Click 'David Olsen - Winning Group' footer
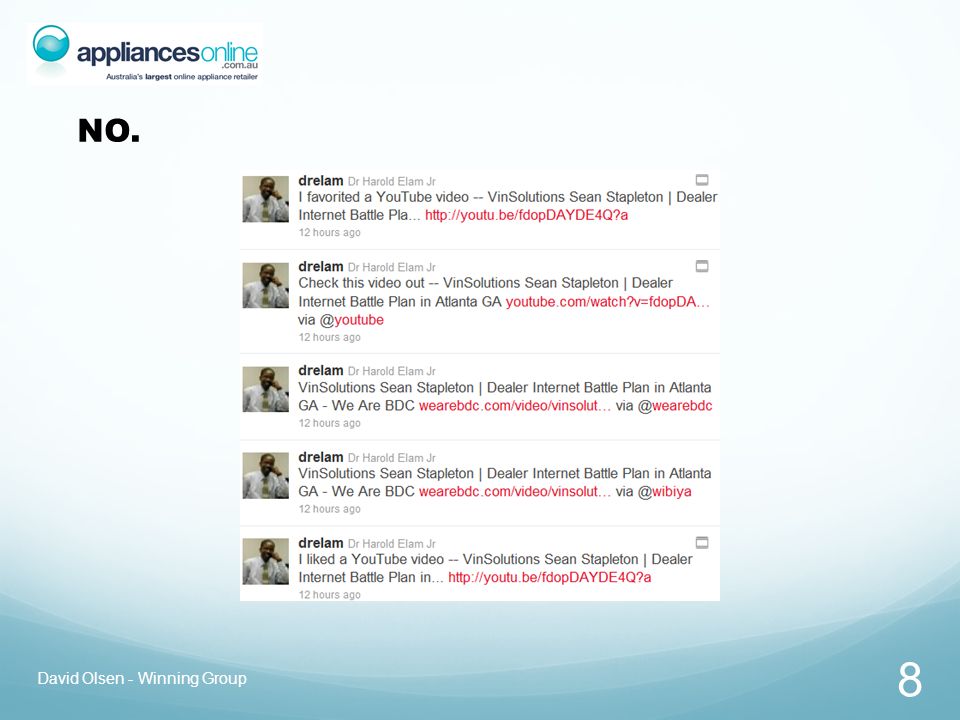 click(142, 678)
